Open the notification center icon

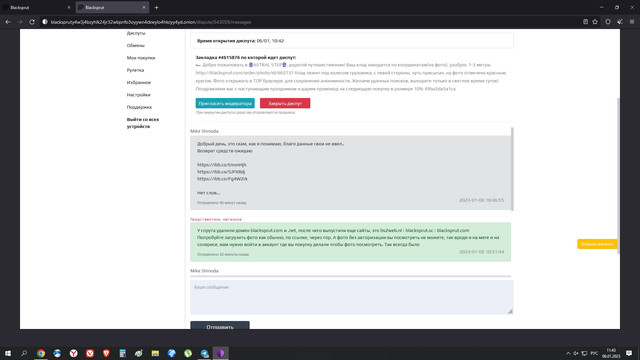tap(629, 353)
